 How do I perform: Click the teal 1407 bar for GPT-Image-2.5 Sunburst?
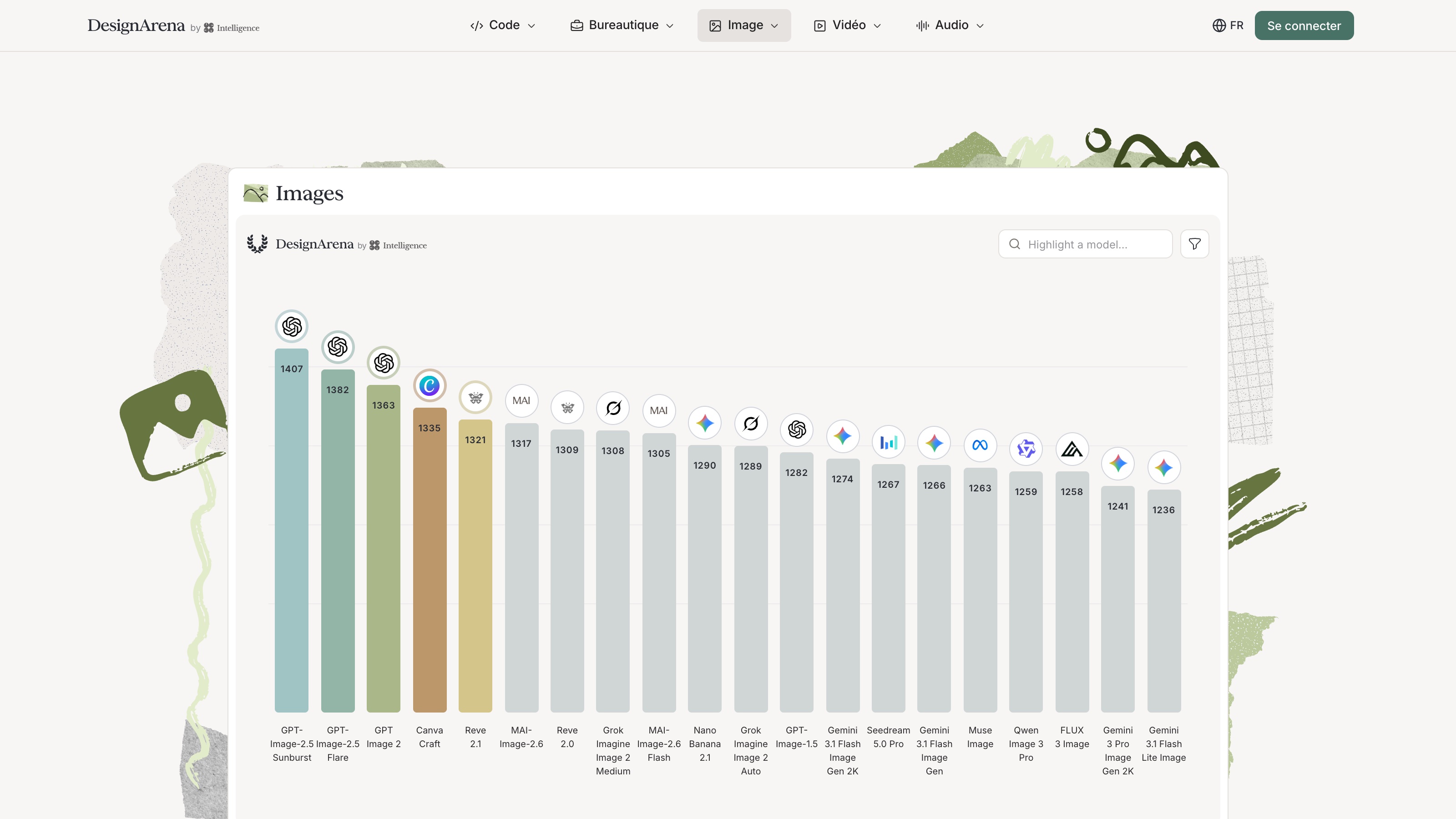point(292,530)
